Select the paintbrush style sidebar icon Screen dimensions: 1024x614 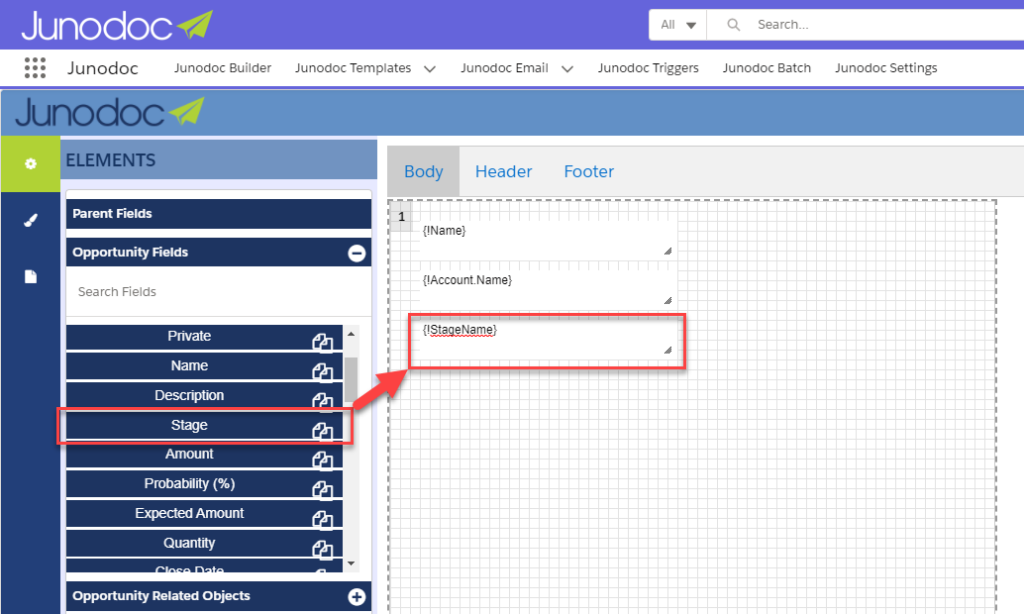coord(30,220)
